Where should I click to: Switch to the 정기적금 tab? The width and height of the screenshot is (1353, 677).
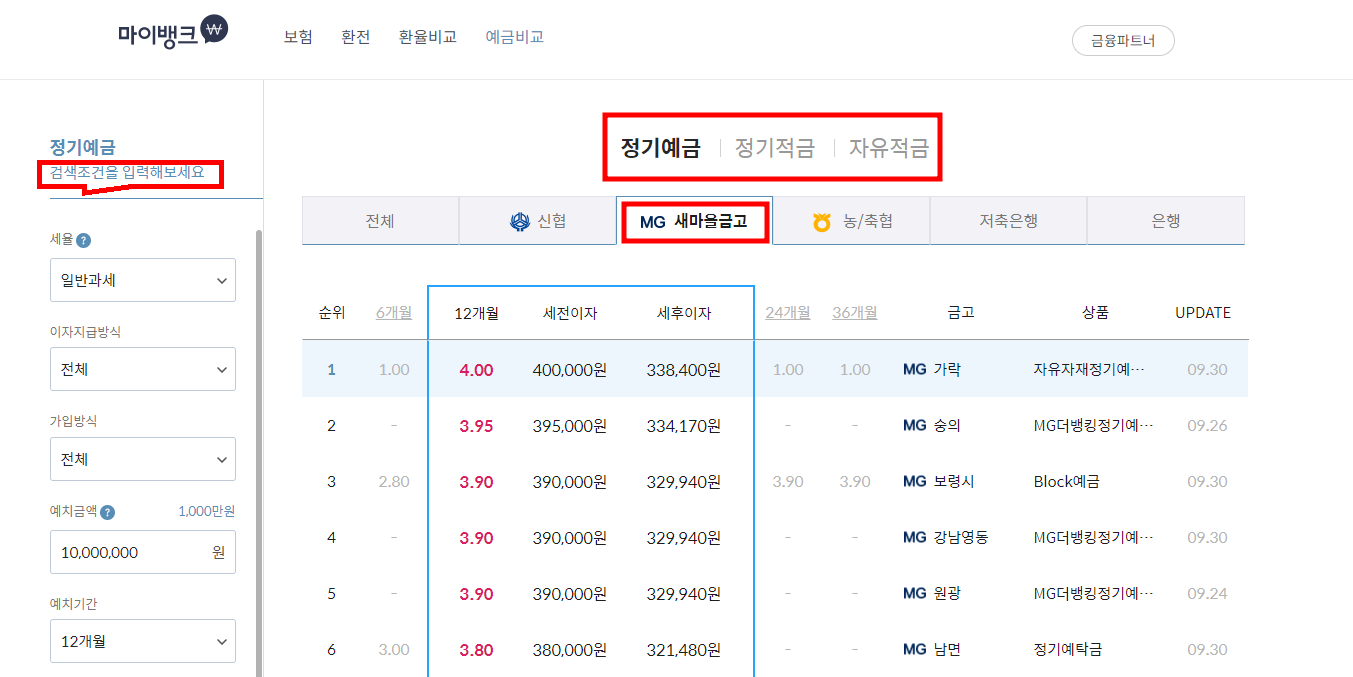click(775, 148)
